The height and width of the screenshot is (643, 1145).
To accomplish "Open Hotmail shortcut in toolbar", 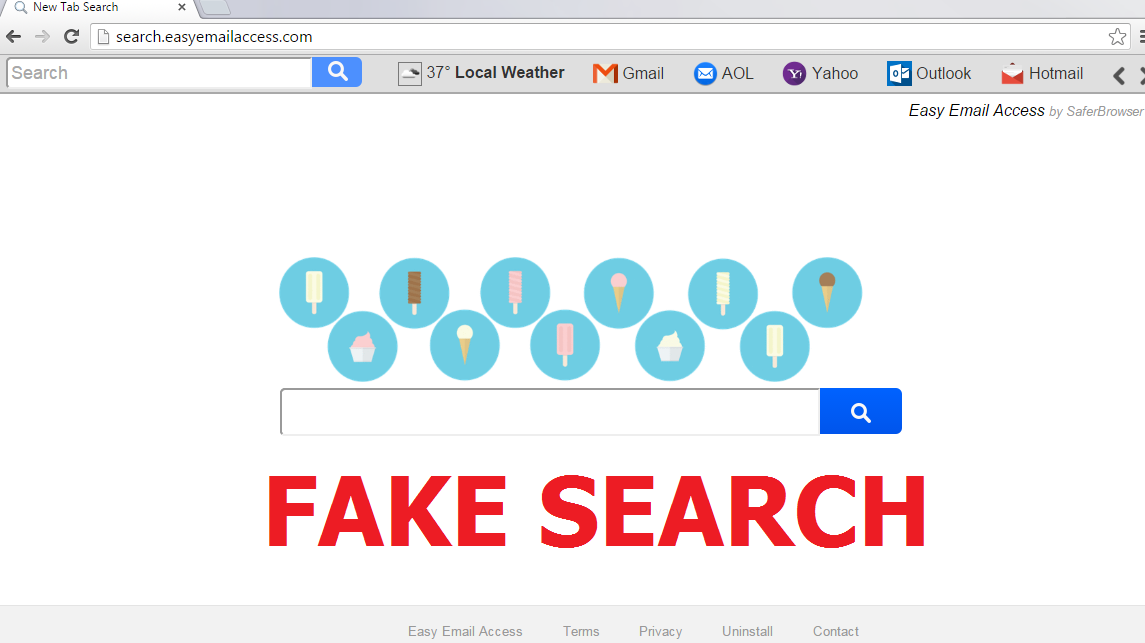I will point(1042,73).
